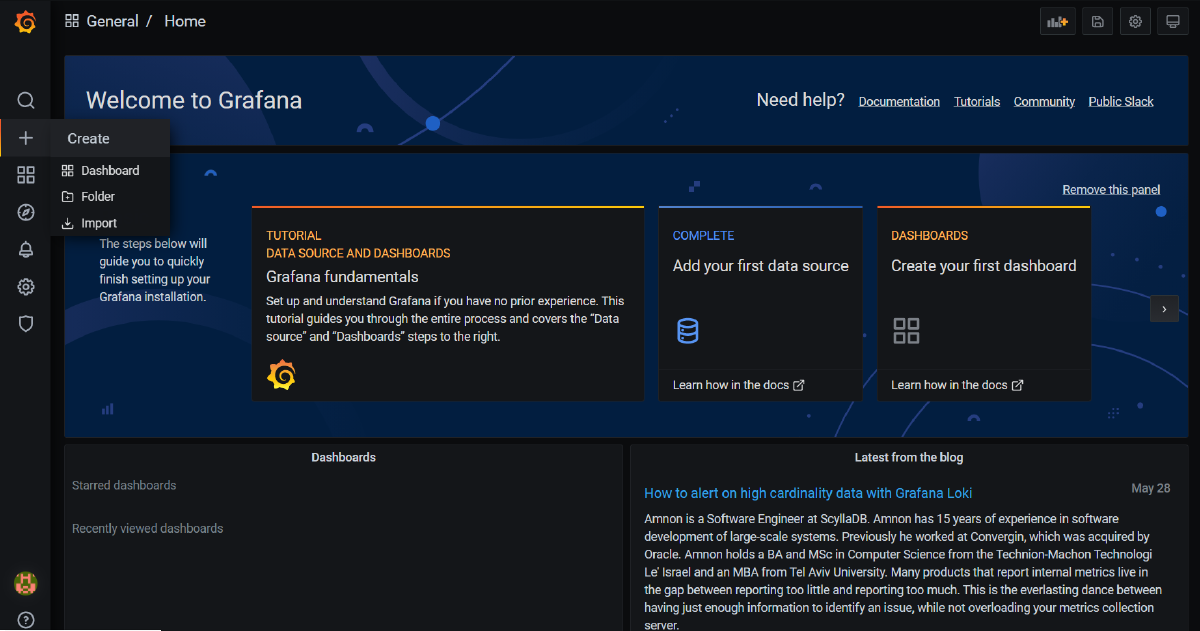Select Folder from the Create menu
Viewport: 1200px width, 631px height.
pyautogui.click(x=97, y=197)
